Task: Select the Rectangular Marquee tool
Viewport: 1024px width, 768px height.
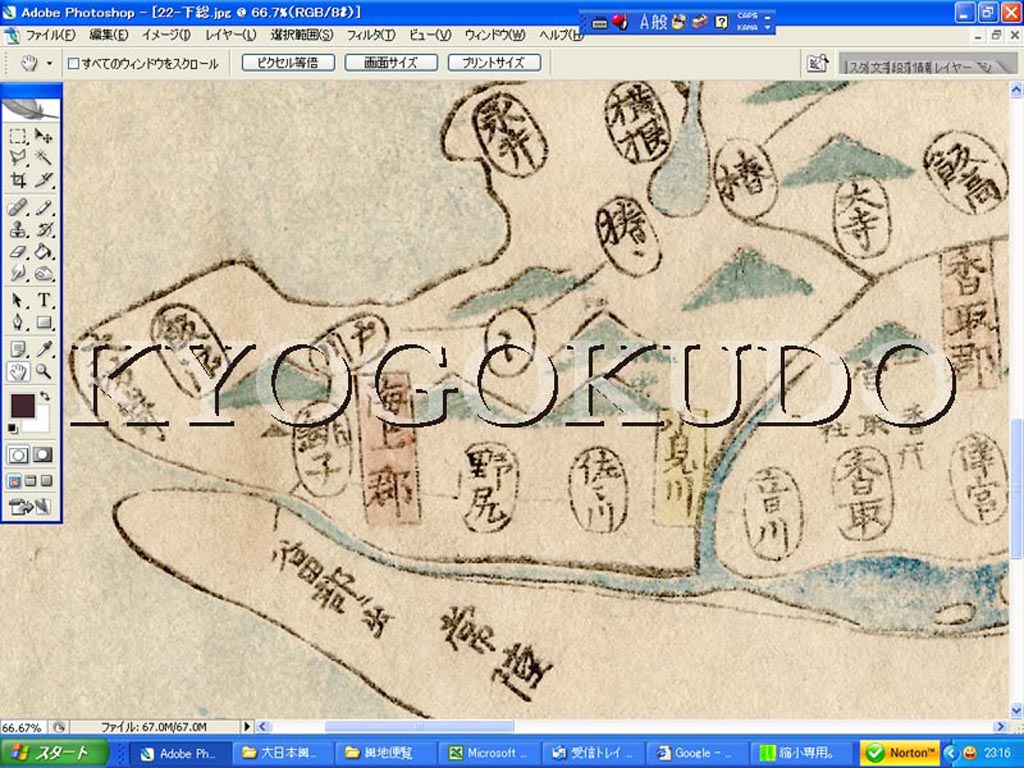Action: tap(18, 136)
